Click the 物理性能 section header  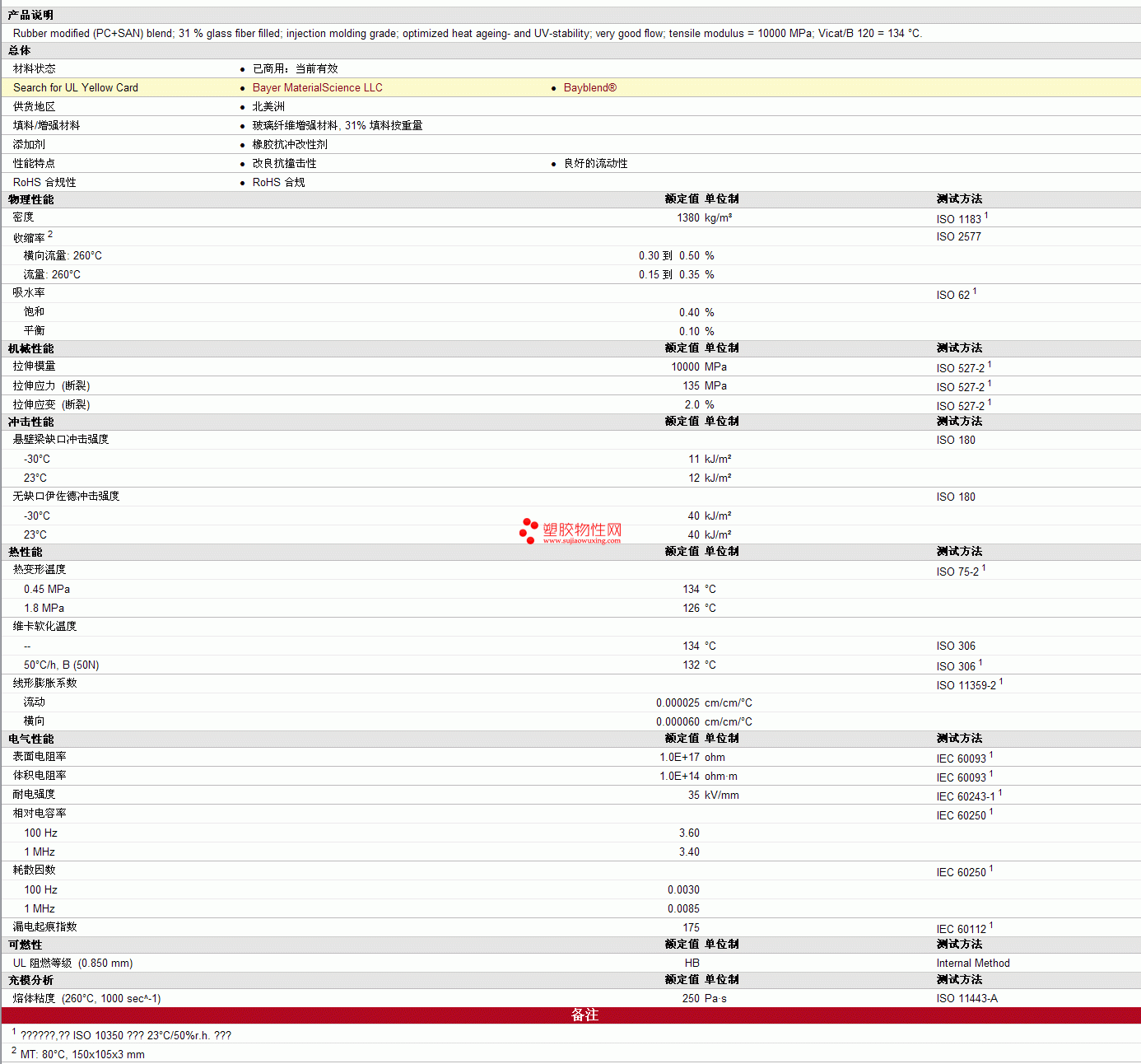tap(30, 199)
